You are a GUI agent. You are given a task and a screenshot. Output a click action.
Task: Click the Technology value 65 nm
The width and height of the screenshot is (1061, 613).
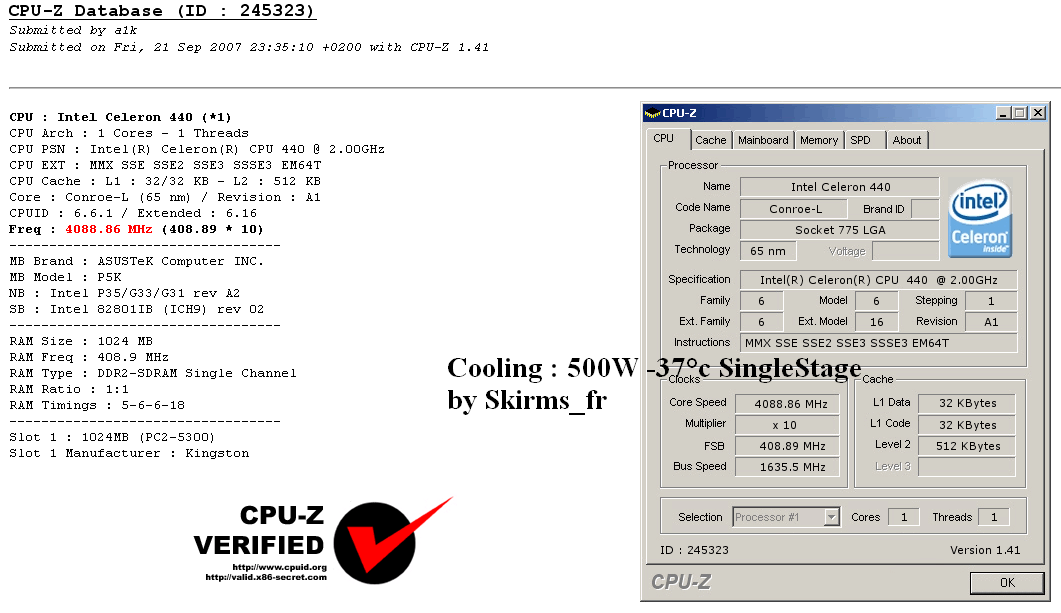pyautogui.click(x=768, y=251)
